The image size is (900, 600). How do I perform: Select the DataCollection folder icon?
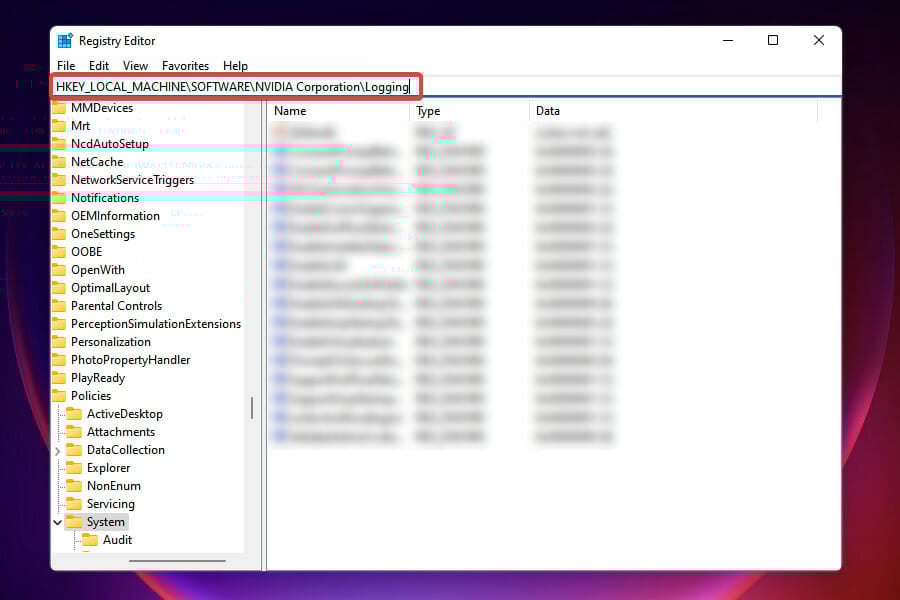point(74,450)
